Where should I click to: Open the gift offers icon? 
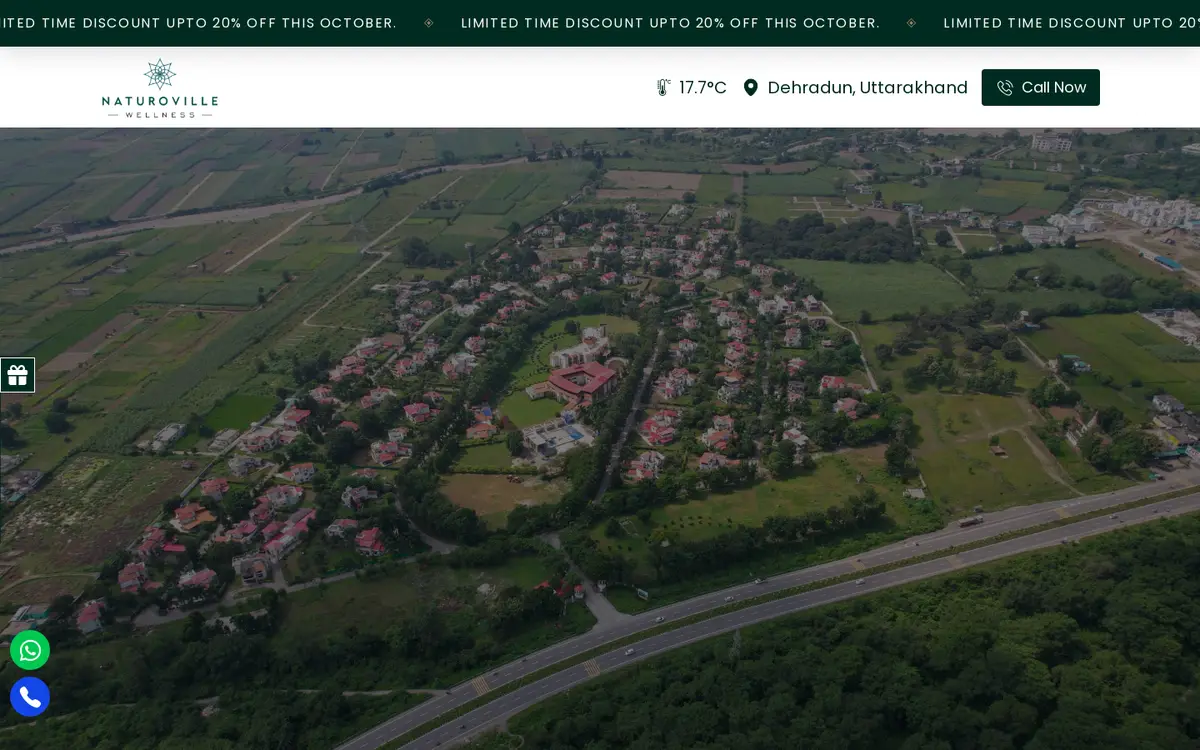coord(17,375)
